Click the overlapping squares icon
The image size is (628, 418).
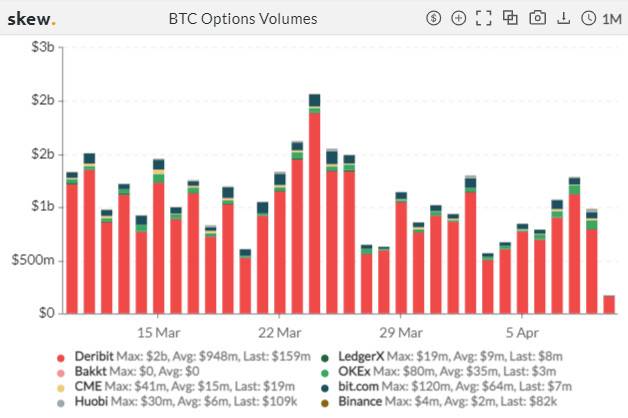tap(511, 18)
